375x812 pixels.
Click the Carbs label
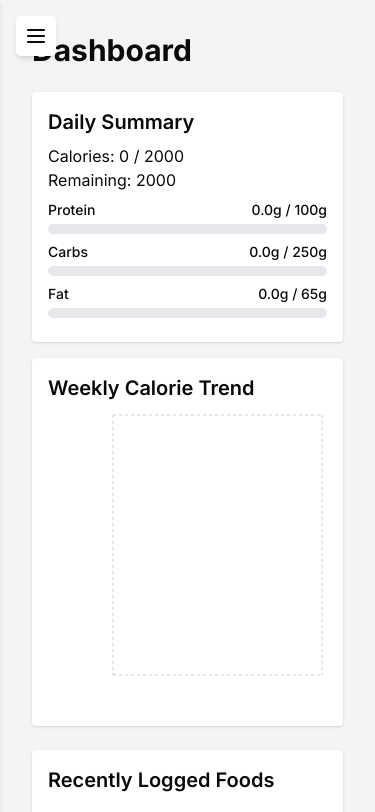click(x=68, y=252)
